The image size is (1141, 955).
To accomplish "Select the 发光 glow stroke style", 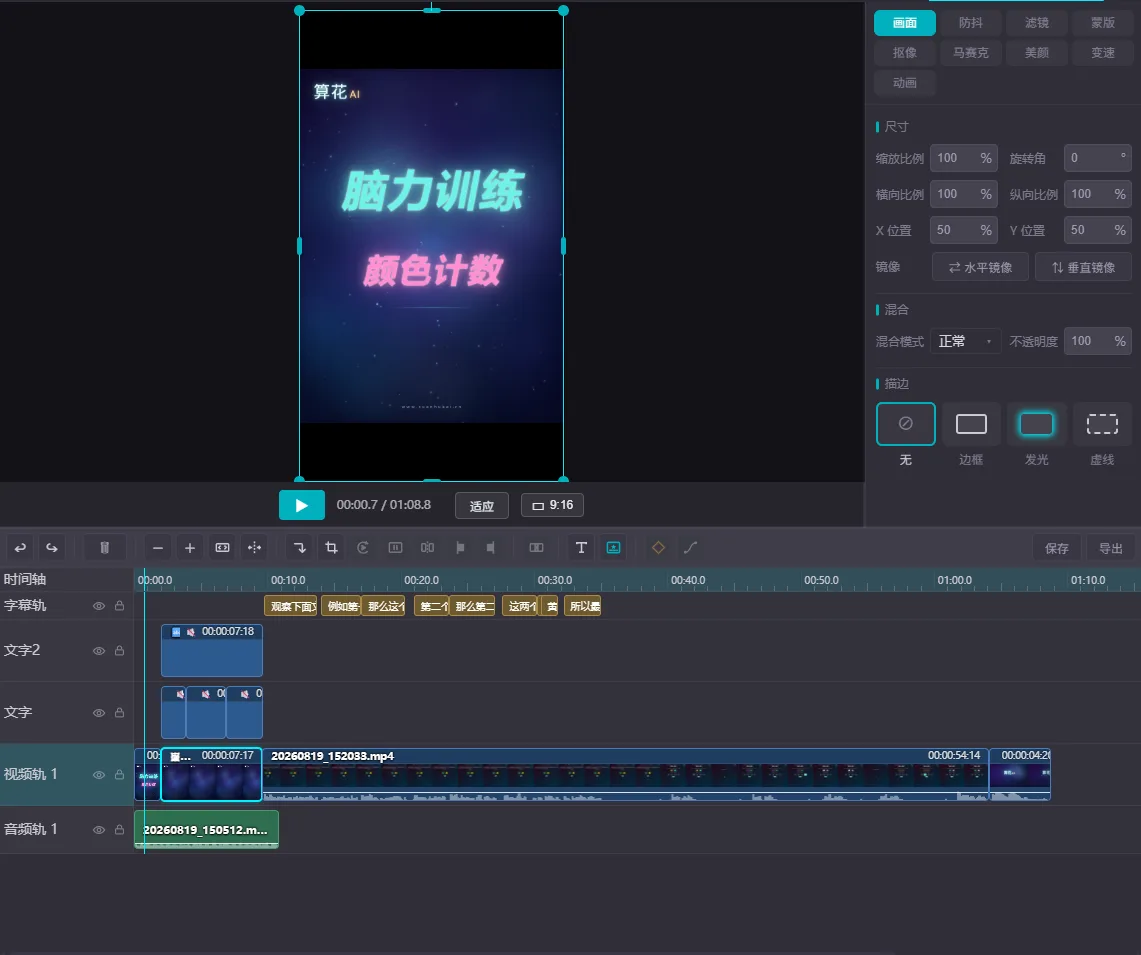I will tap(1036, 424).
